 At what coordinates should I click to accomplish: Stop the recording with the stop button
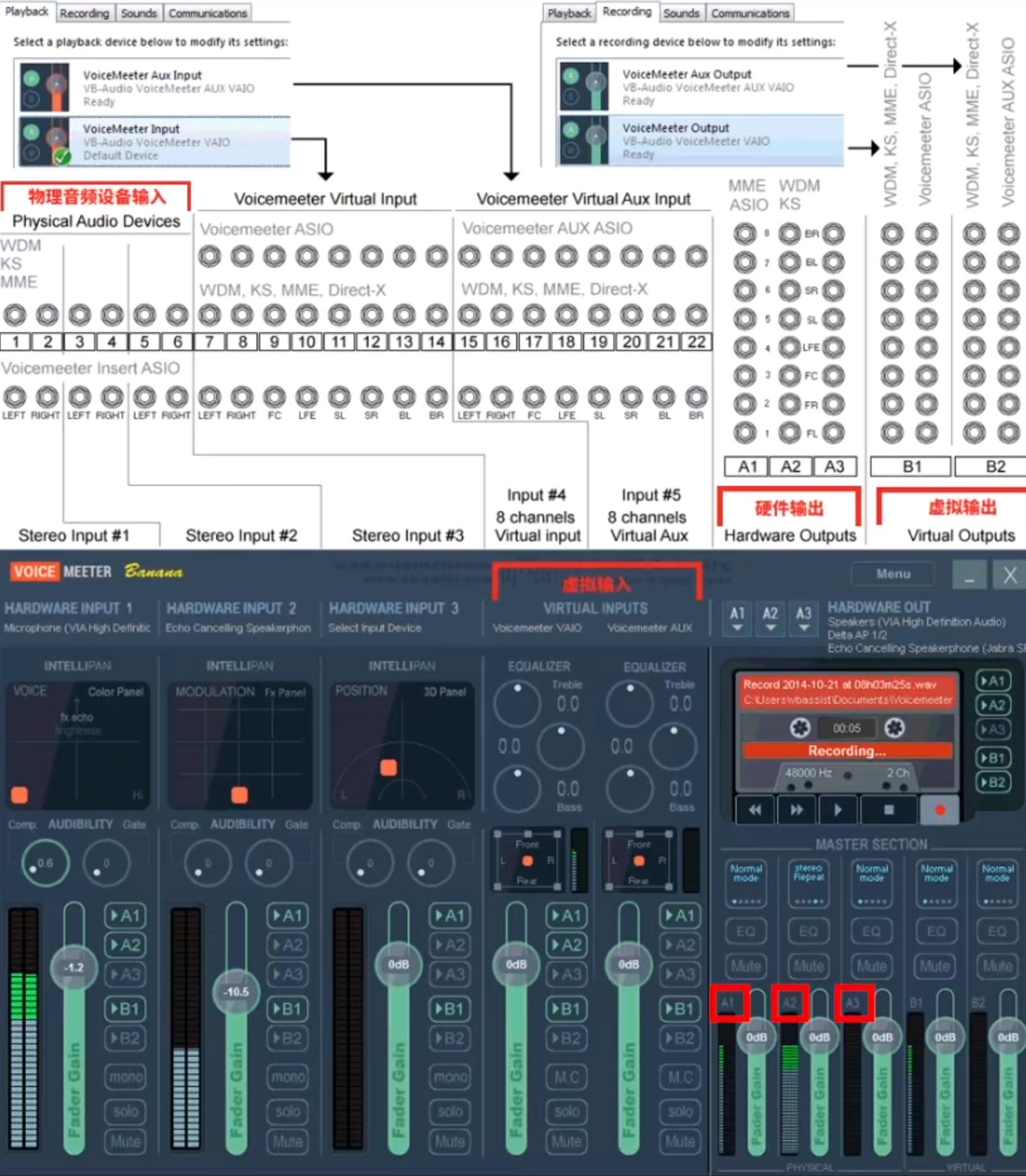(x=889, y=810)
